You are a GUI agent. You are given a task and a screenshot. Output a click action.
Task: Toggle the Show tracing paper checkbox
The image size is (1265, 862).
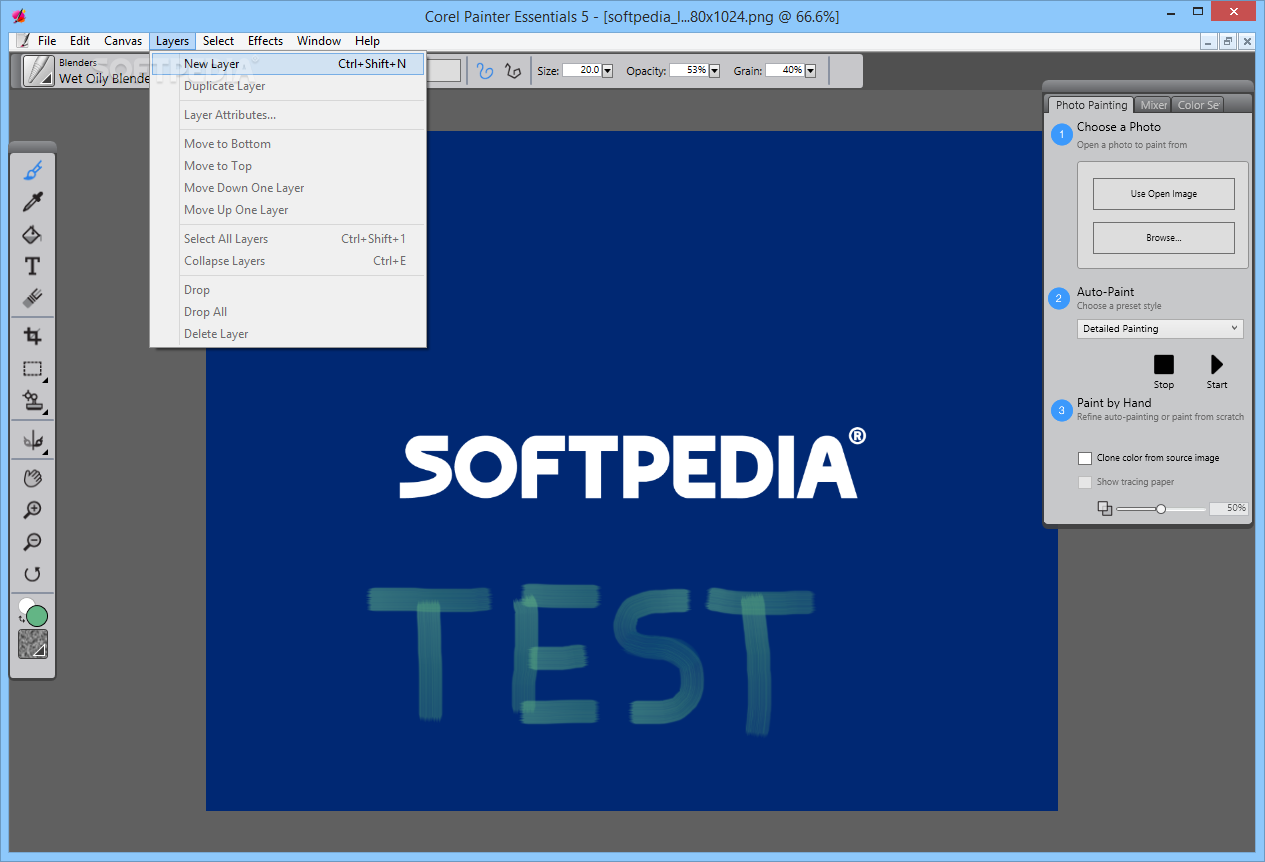point(1085,482)
